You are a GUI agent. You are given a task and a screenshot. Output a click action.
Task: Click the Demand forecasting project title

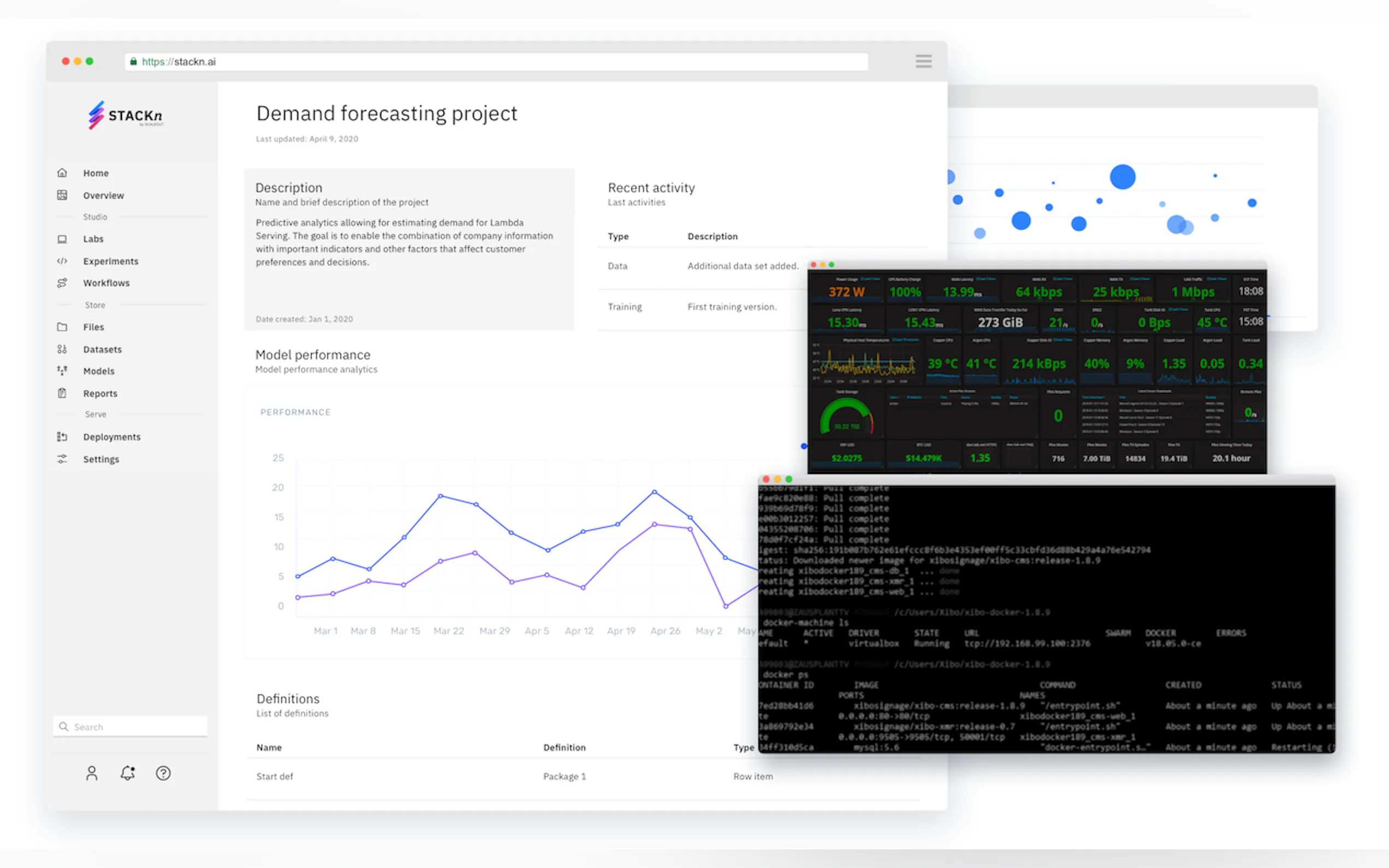click(x=387, y=113)
